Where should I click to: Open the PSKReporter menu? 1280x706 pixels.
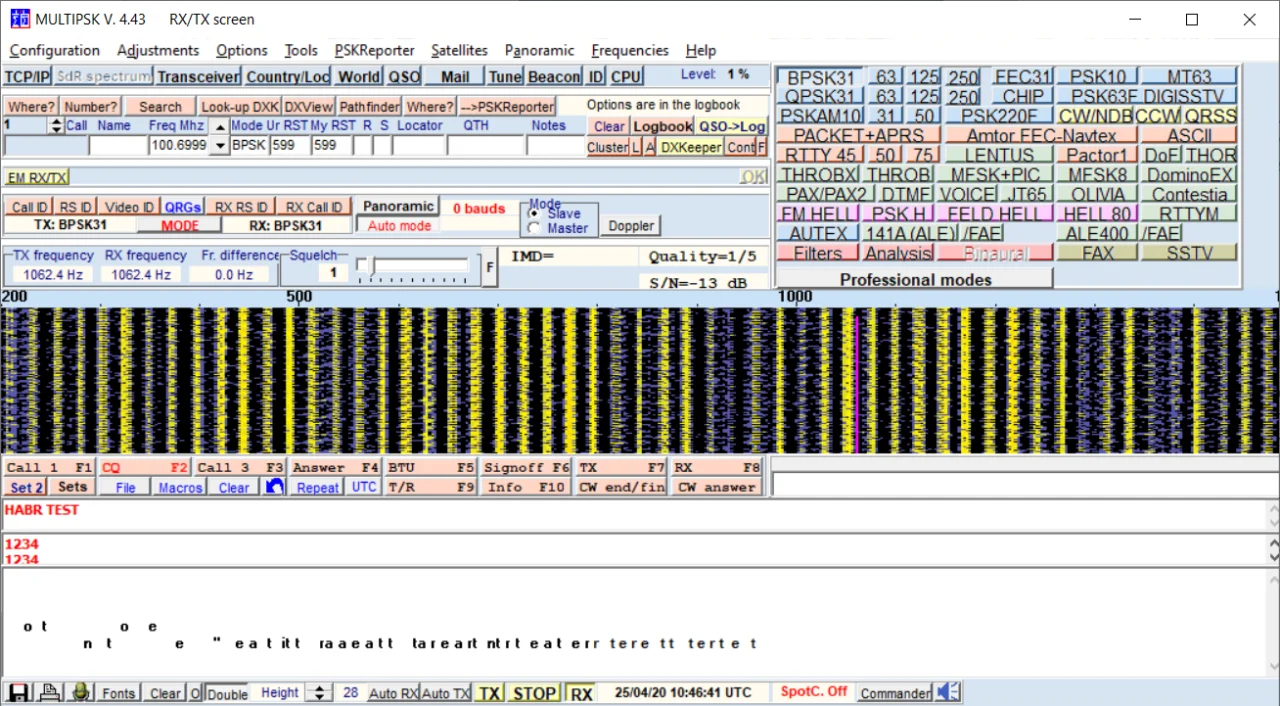coord(374,50)
